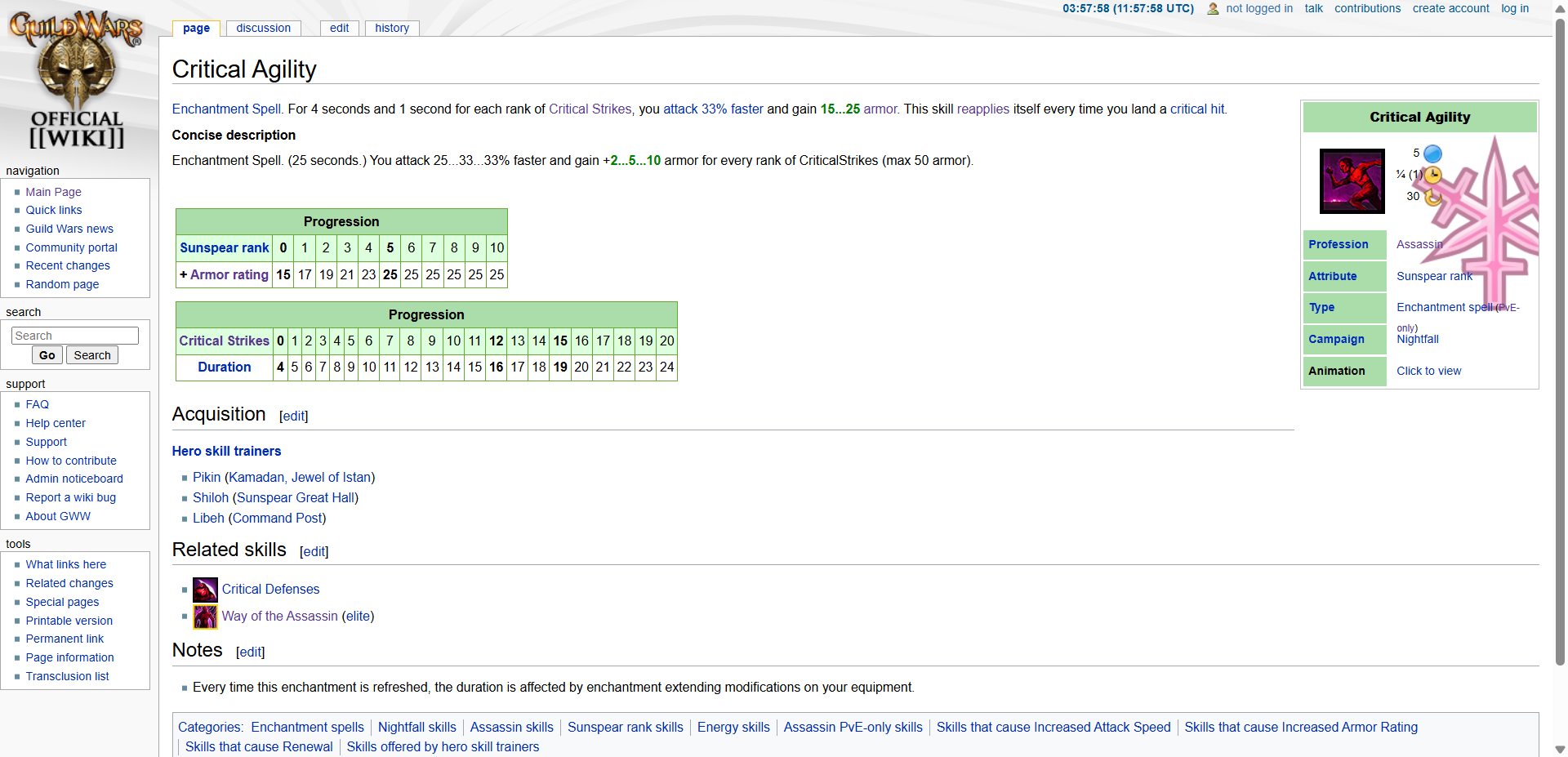The width and height of the screenshot is (1568, 757).
Task: Open What links here
Action: point(65,564)
